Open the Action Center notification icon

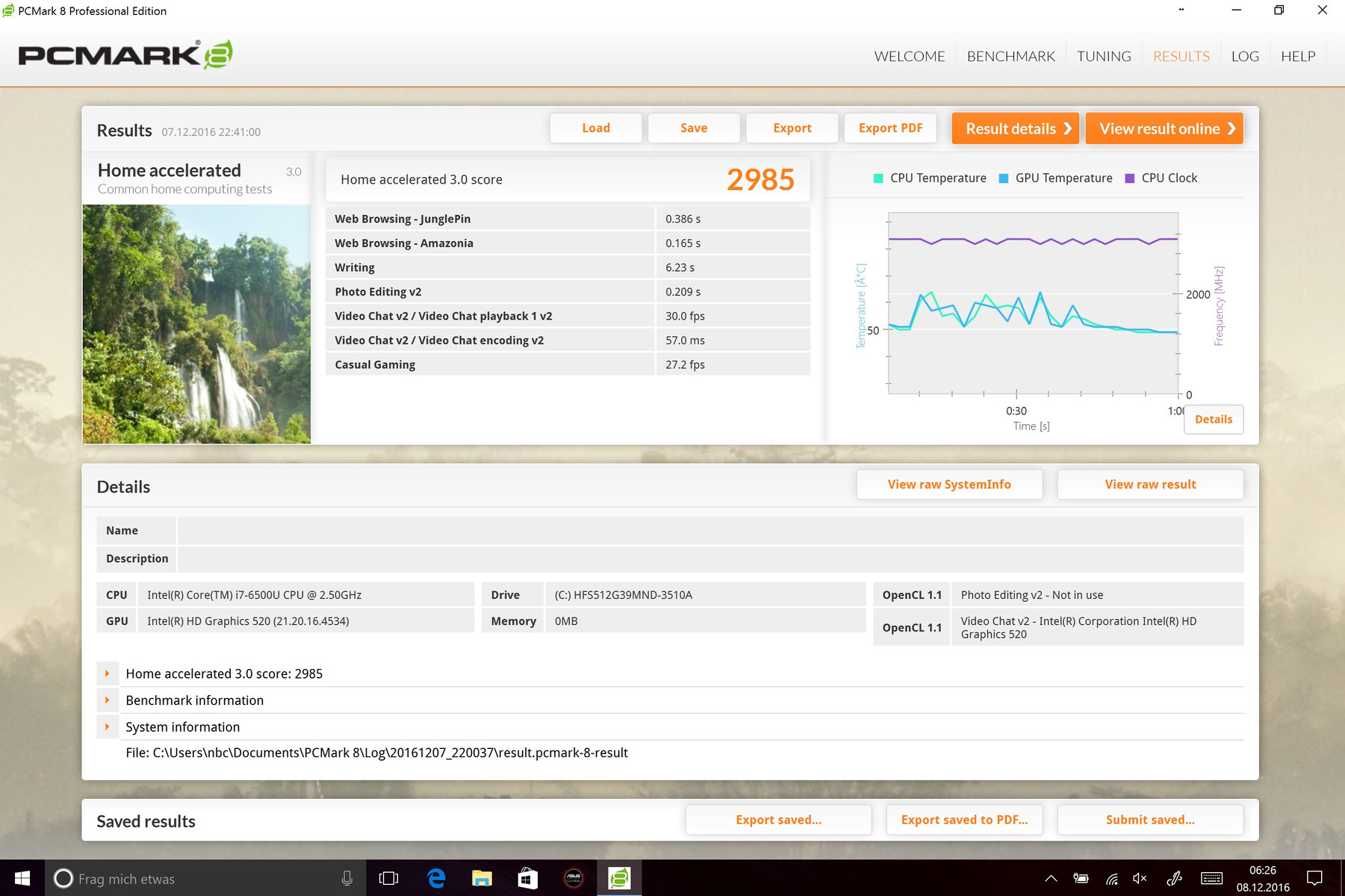coord(1314,878)
